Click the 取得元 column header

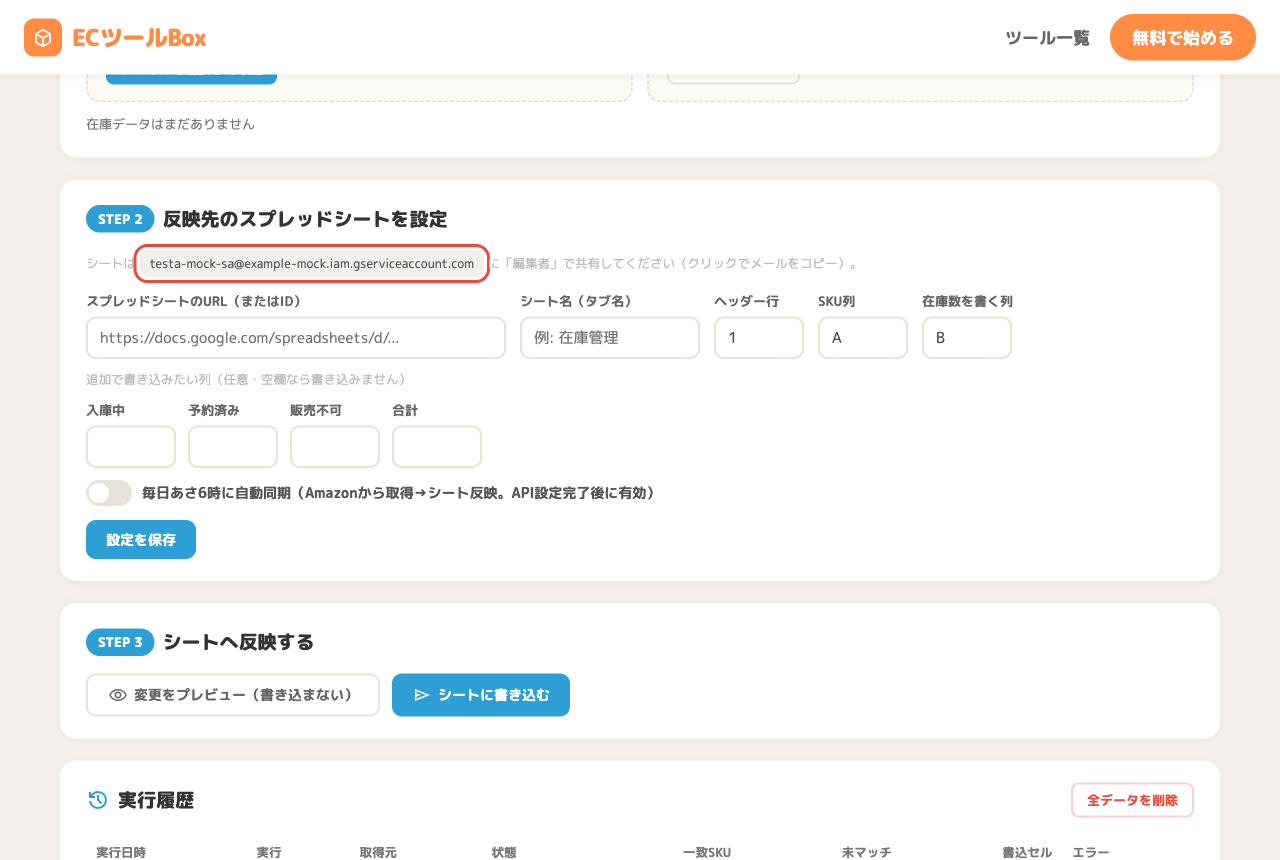[378, 852]
